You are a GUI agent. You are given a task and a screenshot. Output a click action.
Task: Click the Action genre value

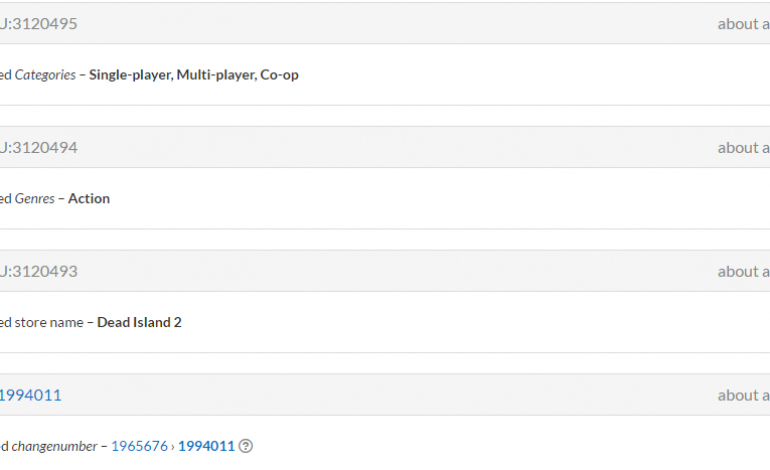(89, 199)
